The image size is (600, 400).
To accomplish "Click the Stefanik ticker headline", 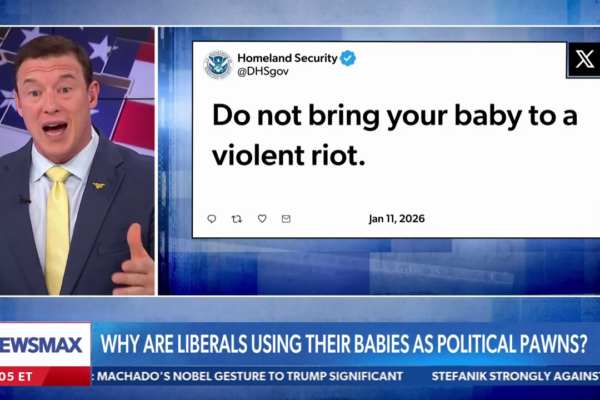I will (x=515, y=376).
